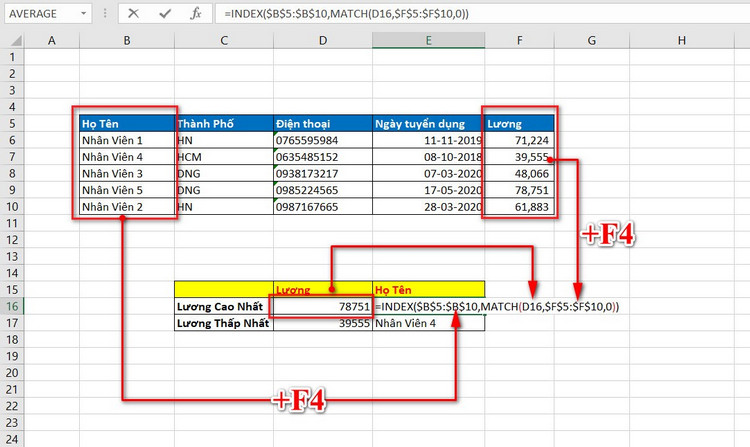This screenshot has height=447, width=750.
Task: Select cell 'Nhân Viên 2'
Action: coord(127,207)
